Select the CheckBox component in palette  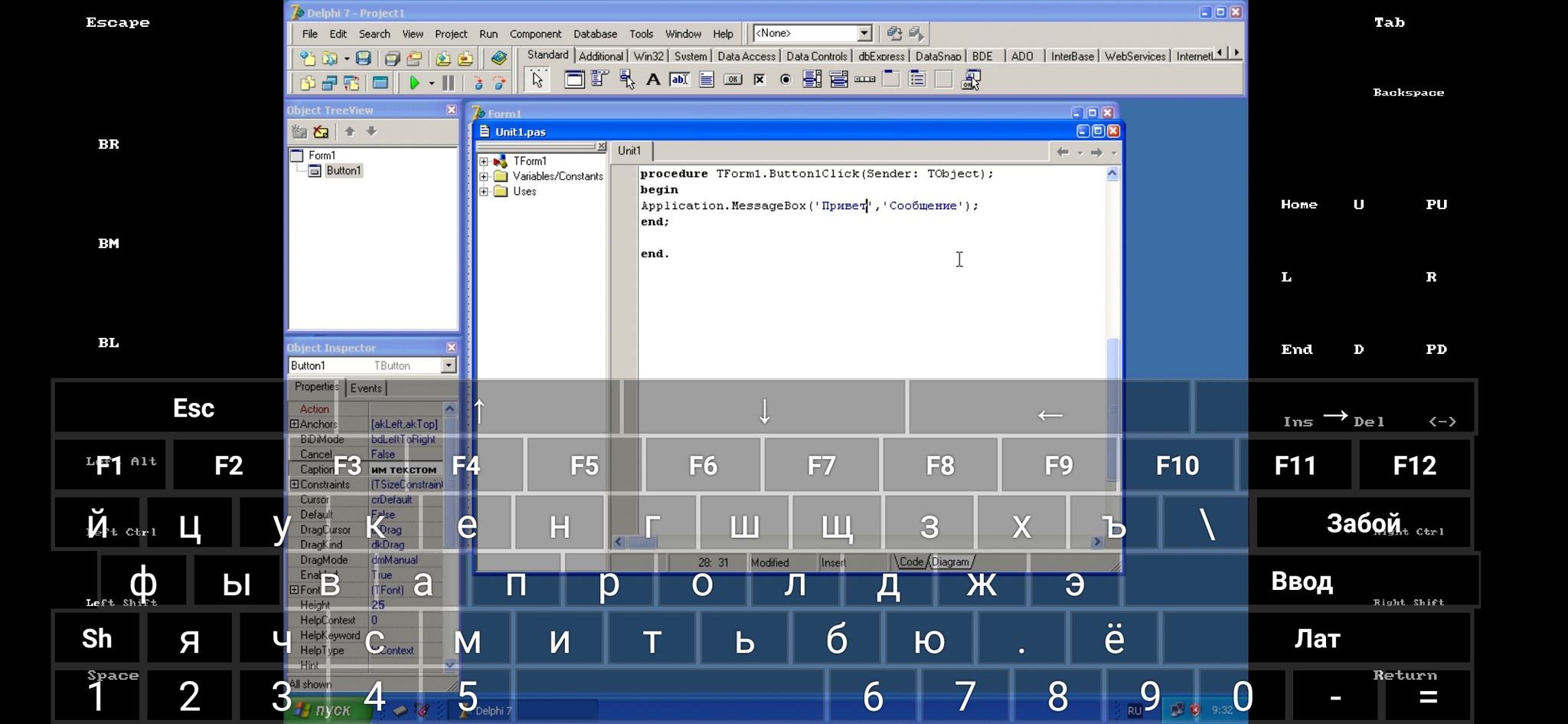point(759,80)
